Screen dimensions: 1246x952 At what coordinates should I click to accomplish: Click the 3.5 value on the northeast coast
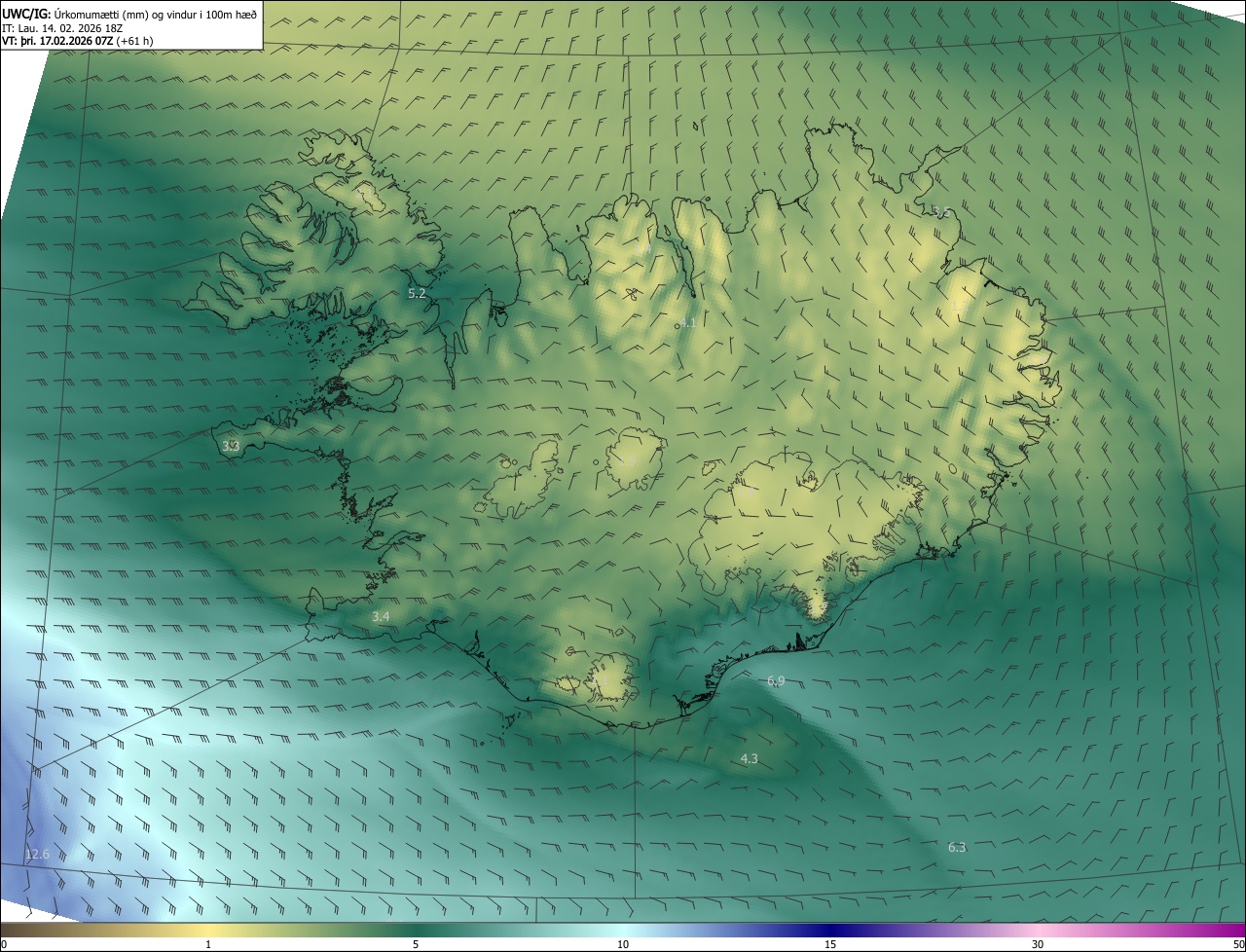(x=939, y=211)
